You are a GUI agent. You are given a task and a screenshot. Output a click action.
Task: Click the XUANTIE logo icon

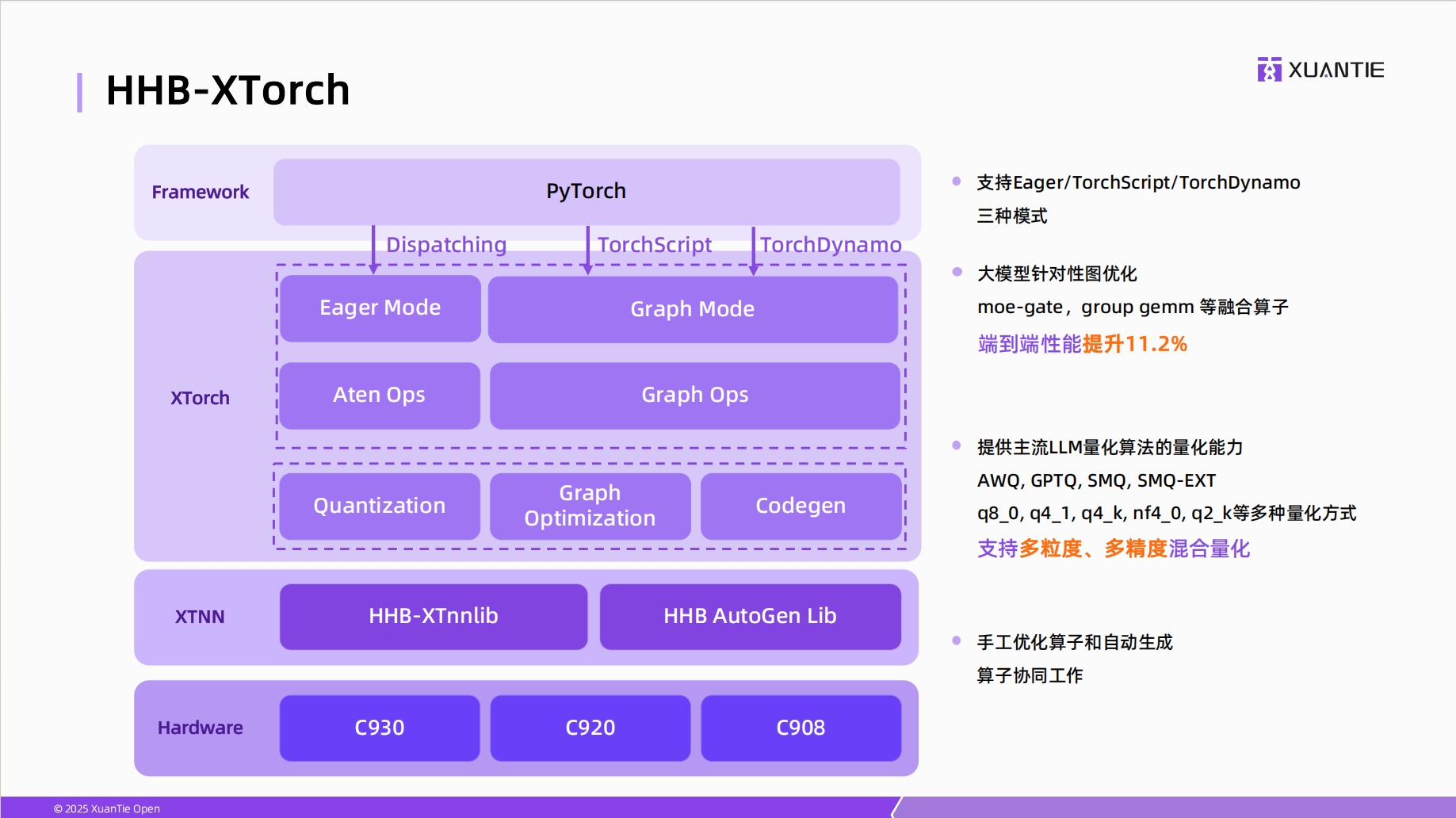(x=1269, y=70)
